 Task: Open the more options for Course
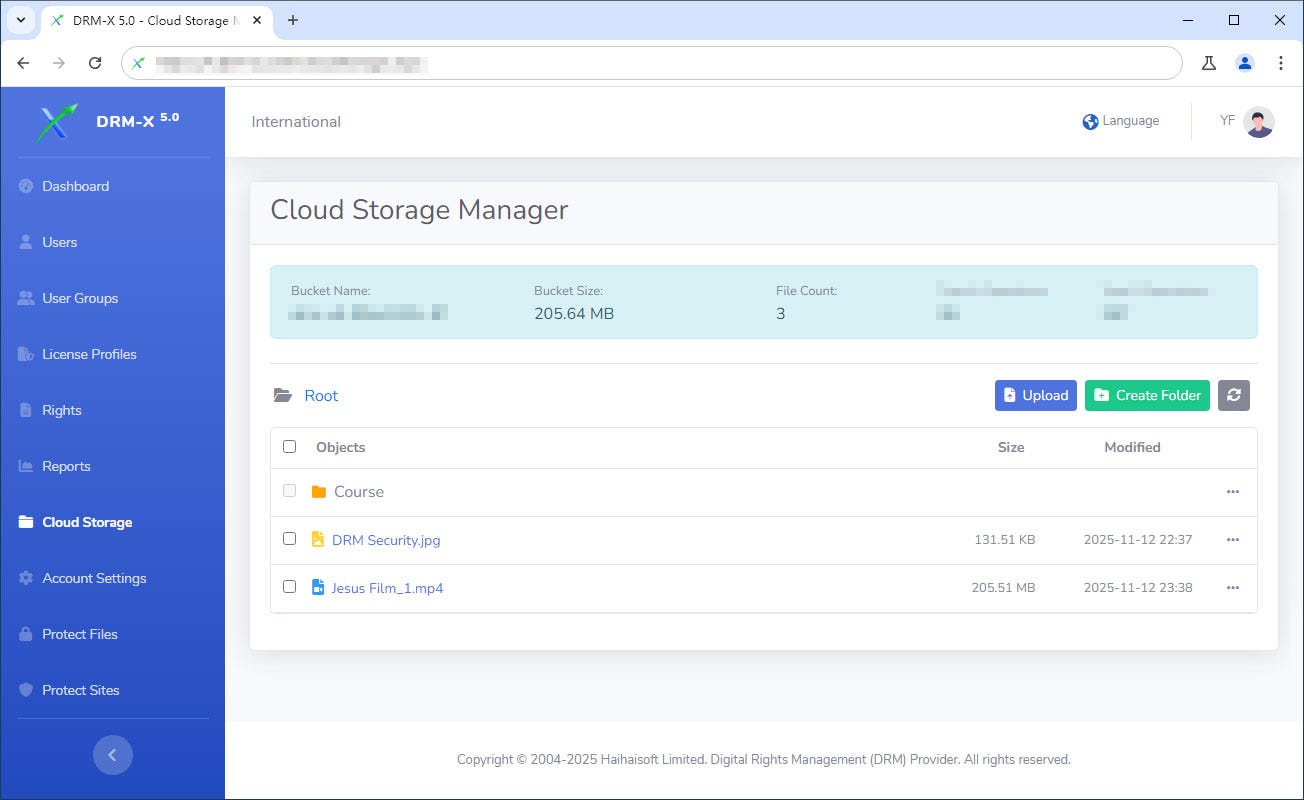pos(1233,492)
